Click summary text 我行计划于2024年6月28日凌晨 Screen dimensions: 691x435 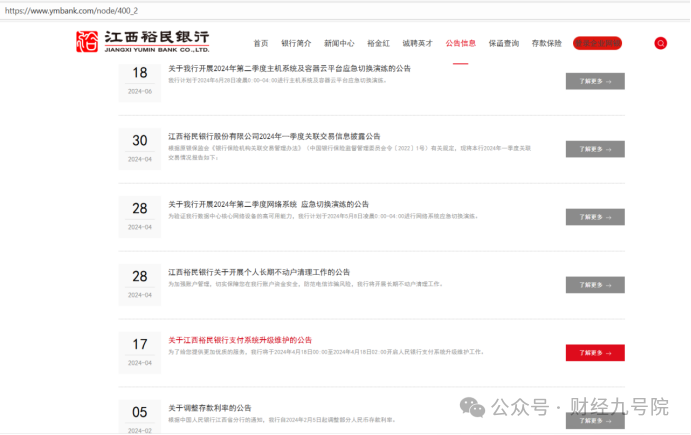coord(278,80)
